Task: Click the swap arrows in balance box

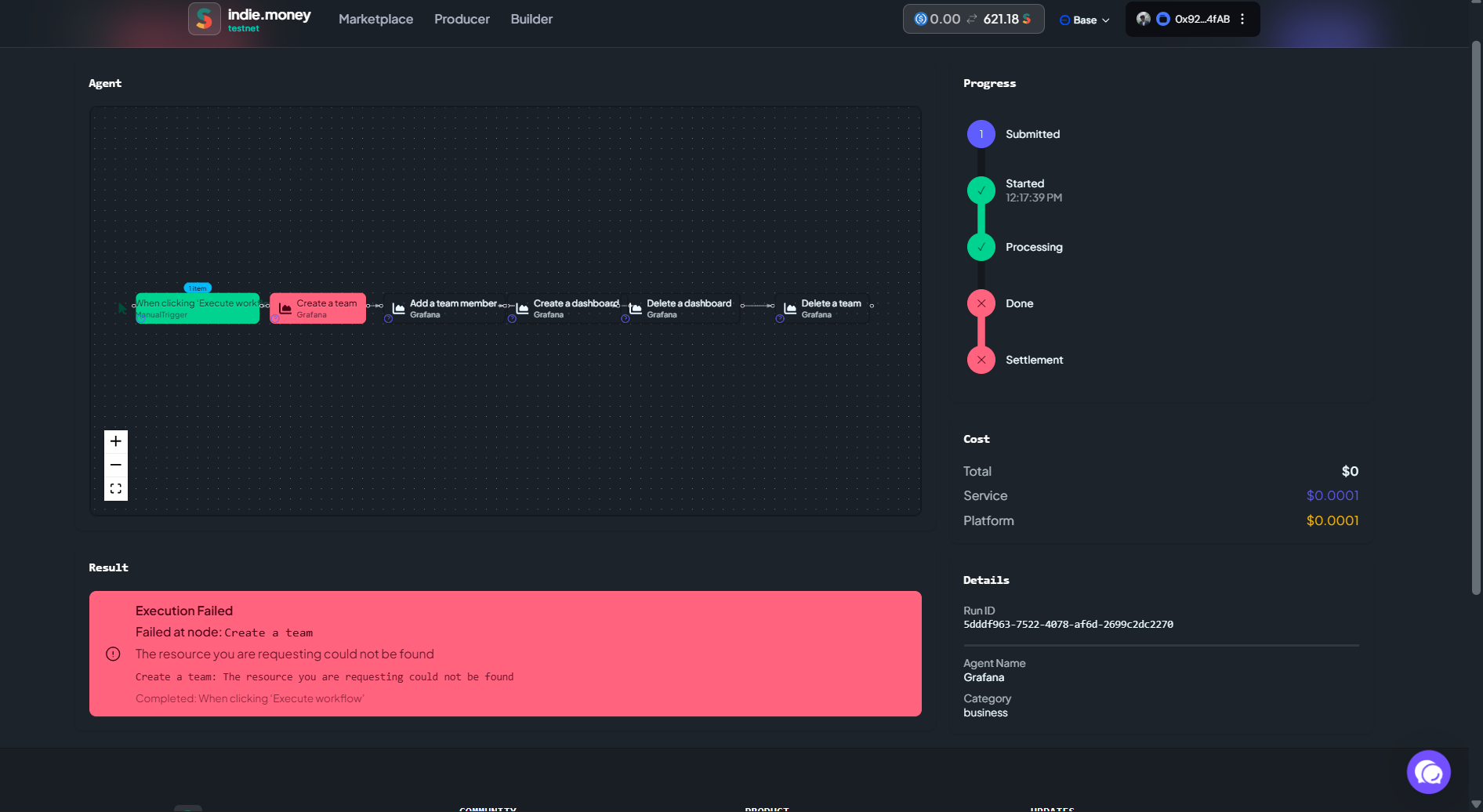Action: (x=972, y=19)
